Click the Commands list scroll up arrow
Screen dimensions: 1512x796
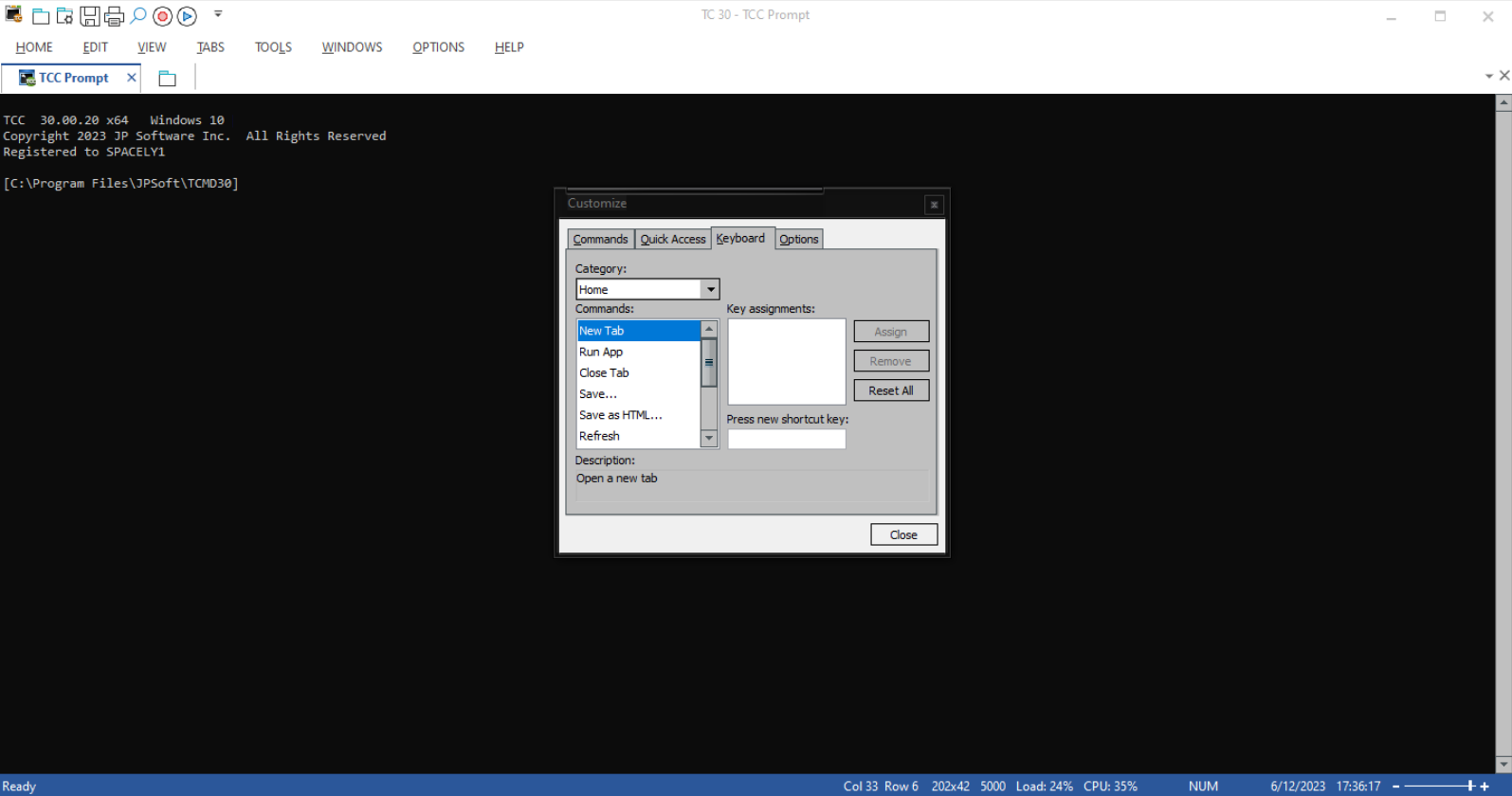[708, 329]
